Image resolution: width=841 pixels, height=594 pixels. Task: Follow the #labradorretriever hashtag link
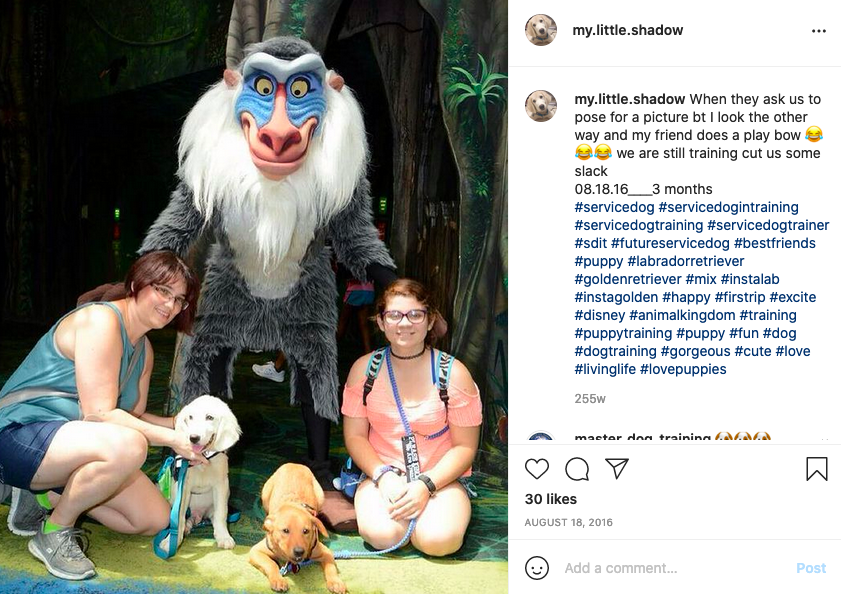[685, 261]
